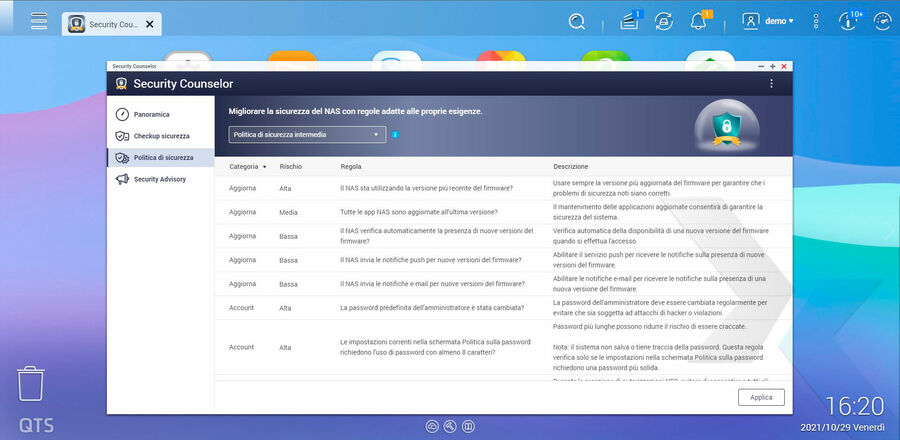Screen dimensions: 900x440
Task: Select Checkup sicurezza in the sidebar
Action: click(160, 136)
